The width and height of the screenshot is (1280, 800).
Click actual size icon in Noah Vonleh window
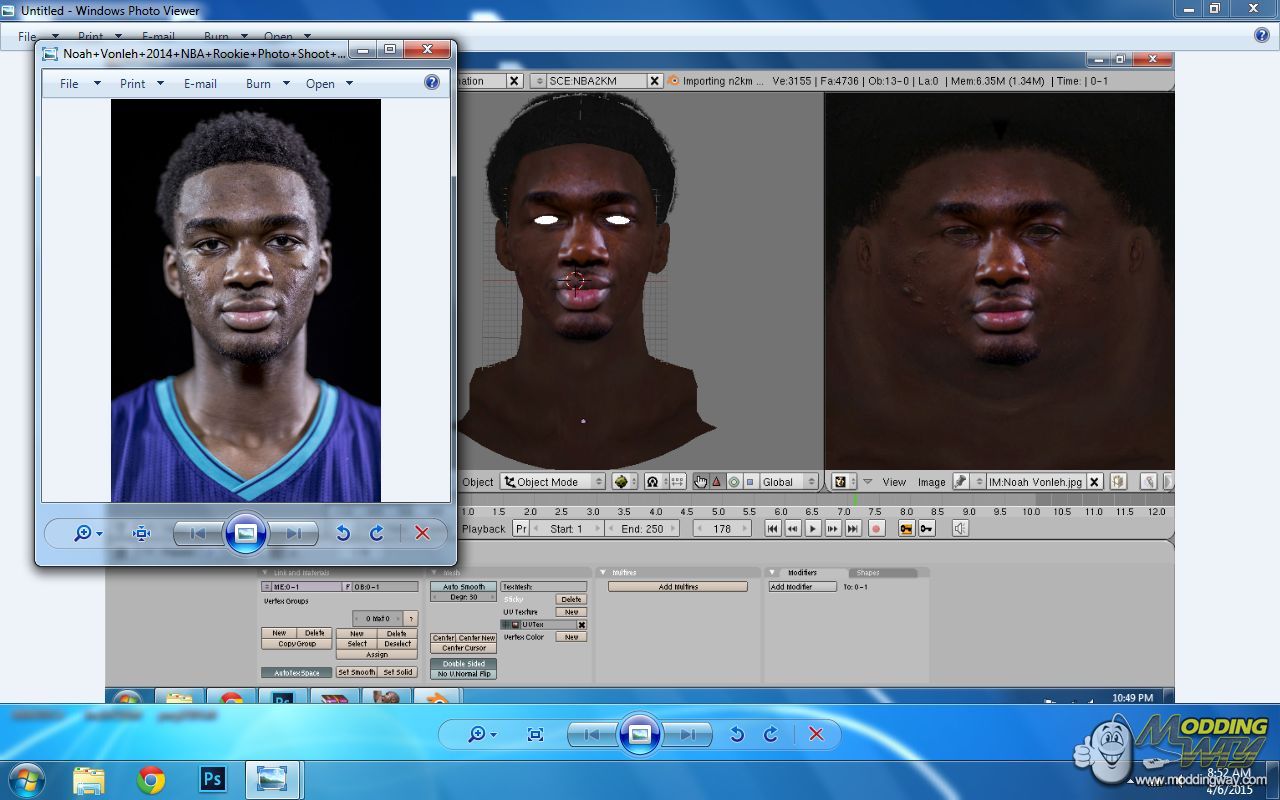[141, 534]
